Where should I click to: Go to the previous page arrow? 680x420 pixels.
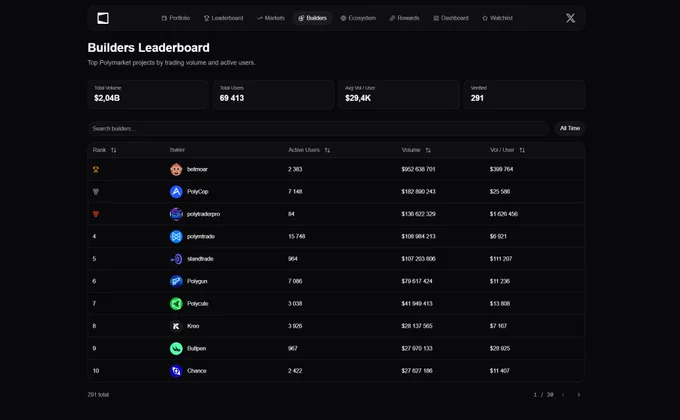click(563, 395)
